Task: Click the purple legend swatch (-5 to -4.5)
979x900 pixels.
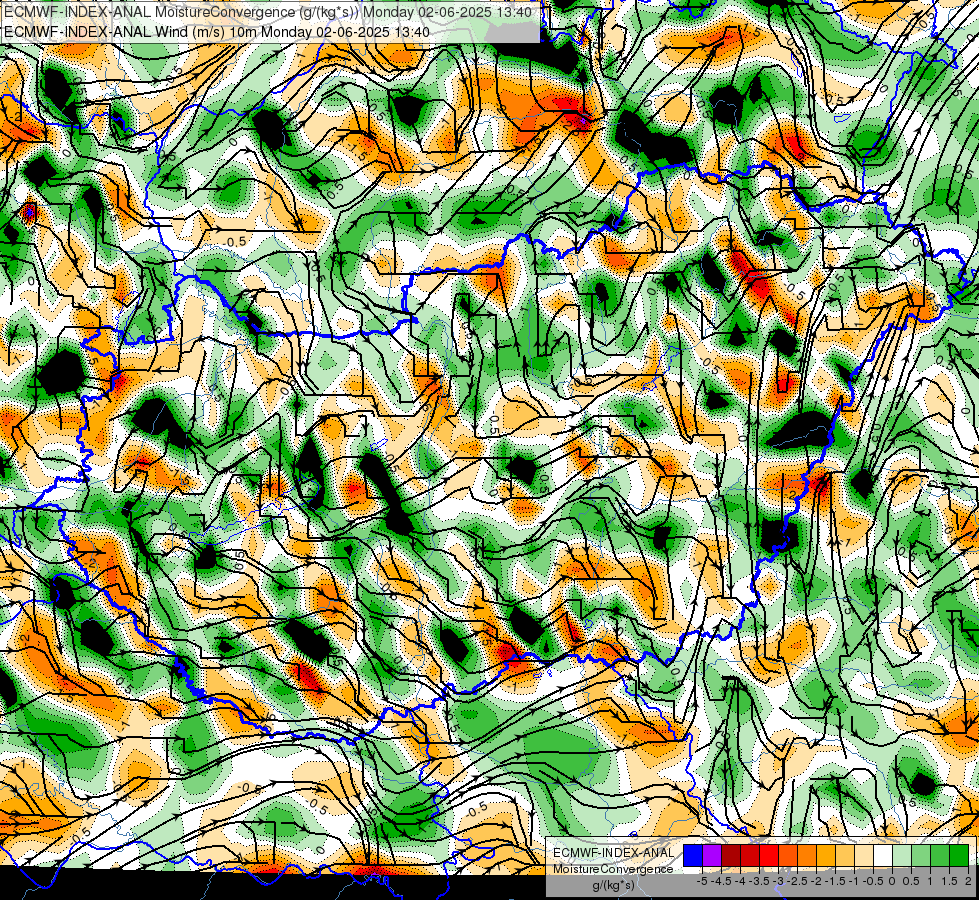Action: click(712, 855)
